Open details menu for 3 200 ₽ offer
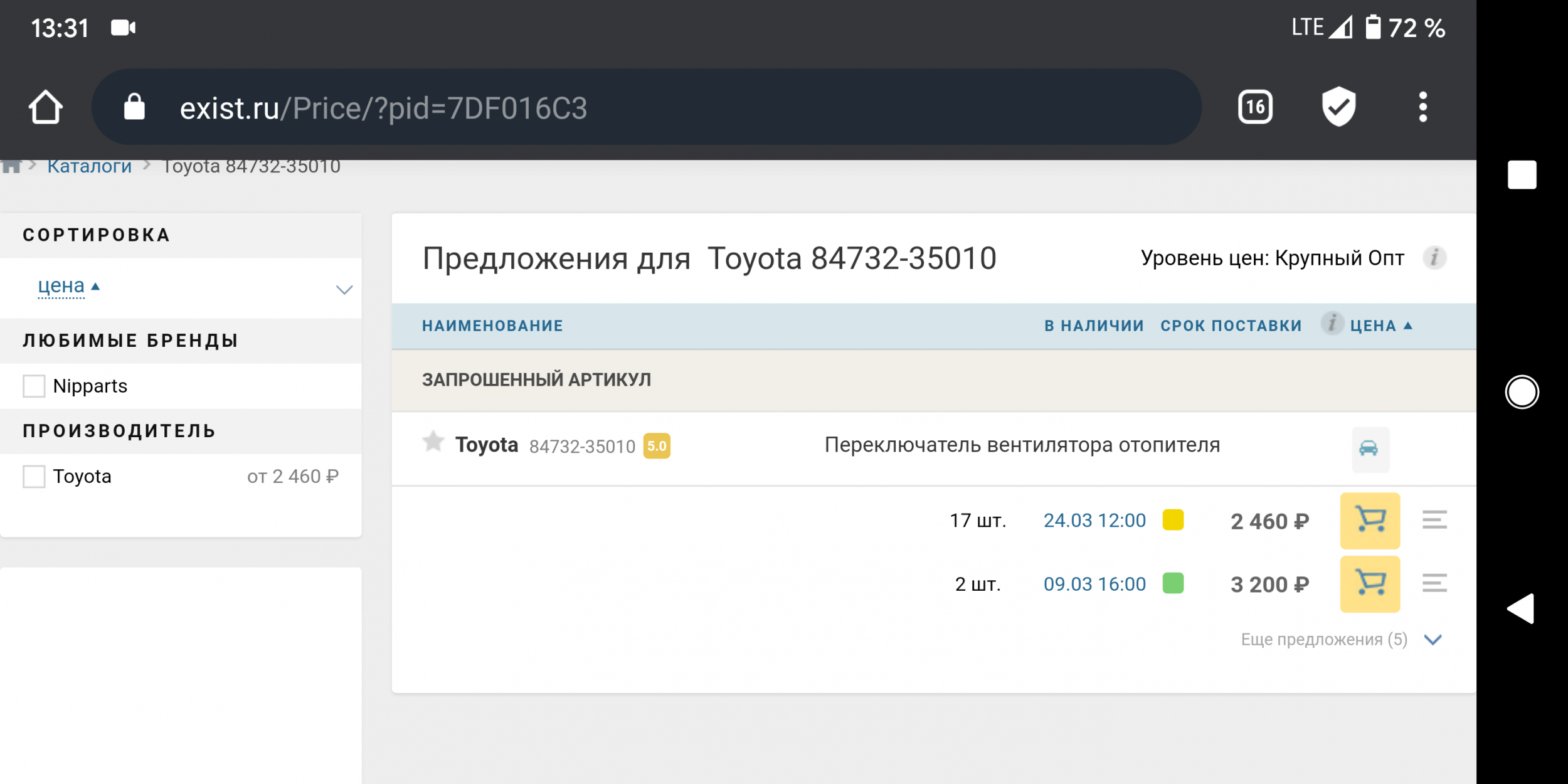 coord(1434,583)
